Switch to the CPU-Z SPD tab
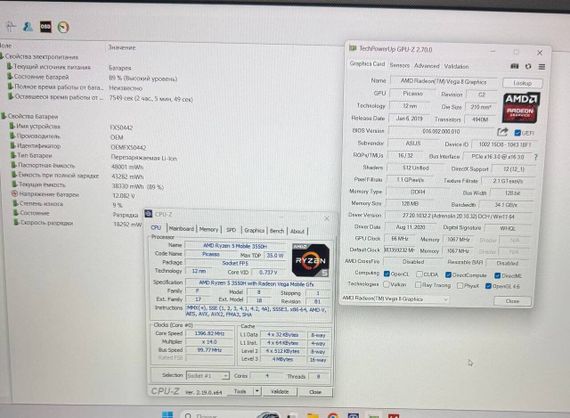Screen dimensions: 570x418 [231, 230]
